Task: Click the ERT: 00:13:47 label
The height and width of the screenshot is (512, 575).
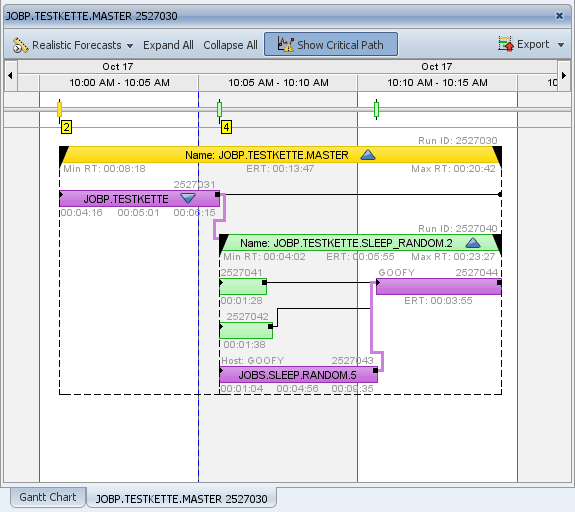Action: (280, 169)
